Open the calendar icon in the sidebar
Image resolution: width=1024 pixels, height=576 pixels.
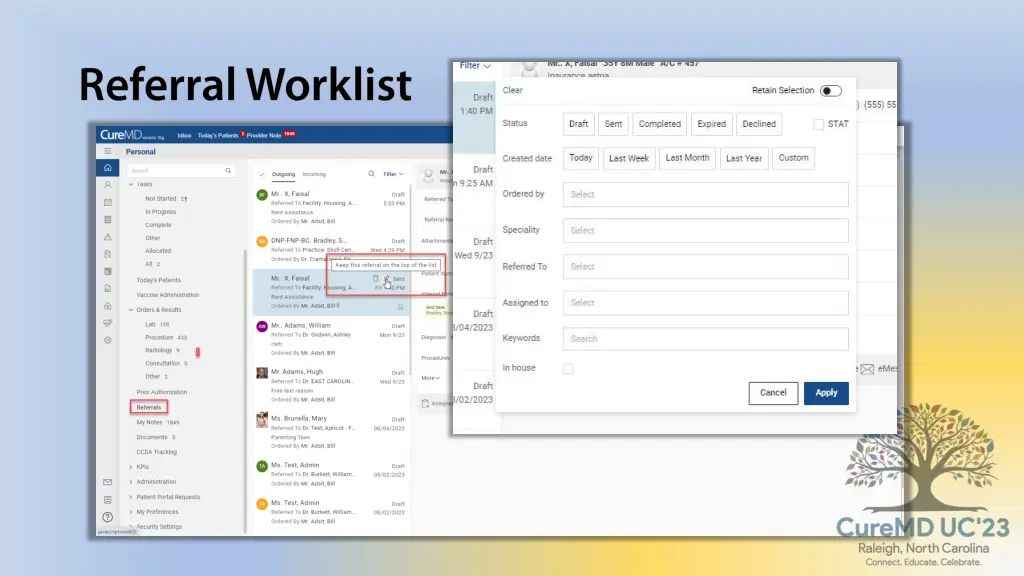(x=108, y=202)
